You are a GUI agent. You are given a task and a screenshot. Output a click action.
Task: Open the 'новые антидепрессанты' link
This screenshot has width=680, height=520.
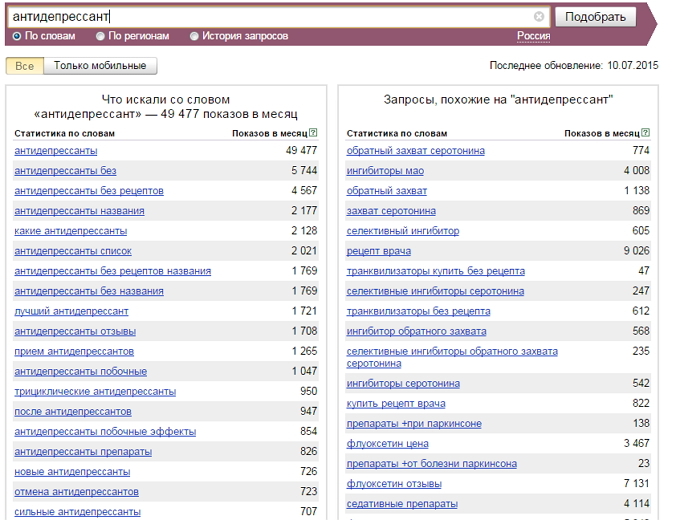coord(72,472)
